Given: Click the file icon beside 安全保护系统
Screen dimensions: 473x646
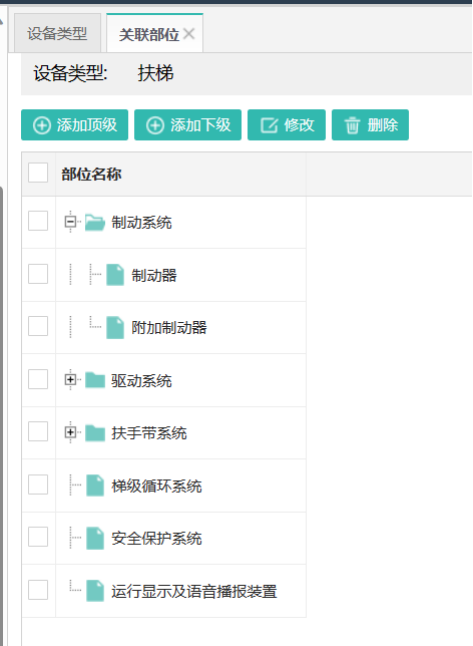Looking at the screenshot, I should (95, 538).
